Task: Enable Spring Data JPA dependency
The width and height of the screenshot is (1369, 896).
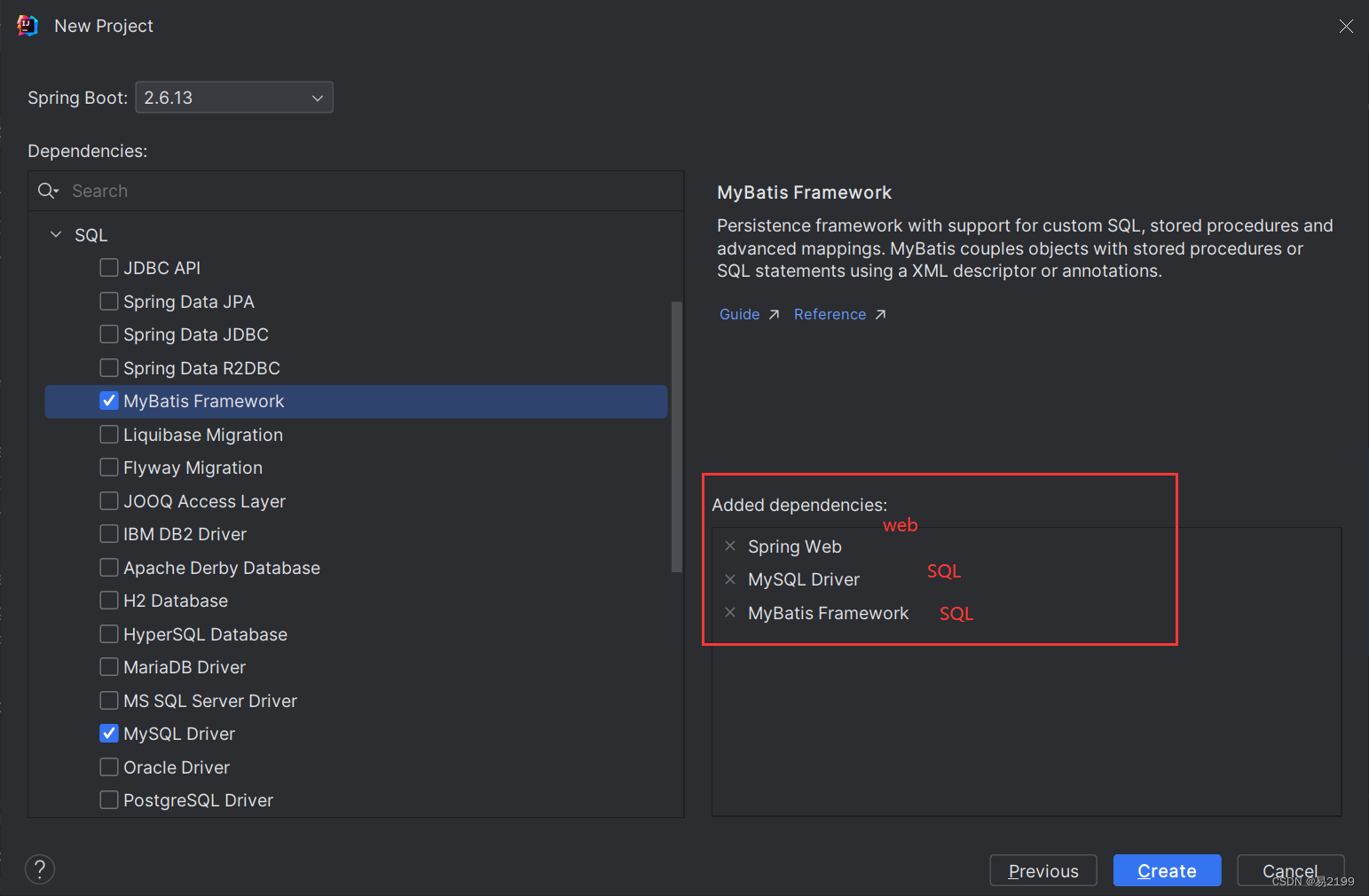Action: click(x=109, y=302)
